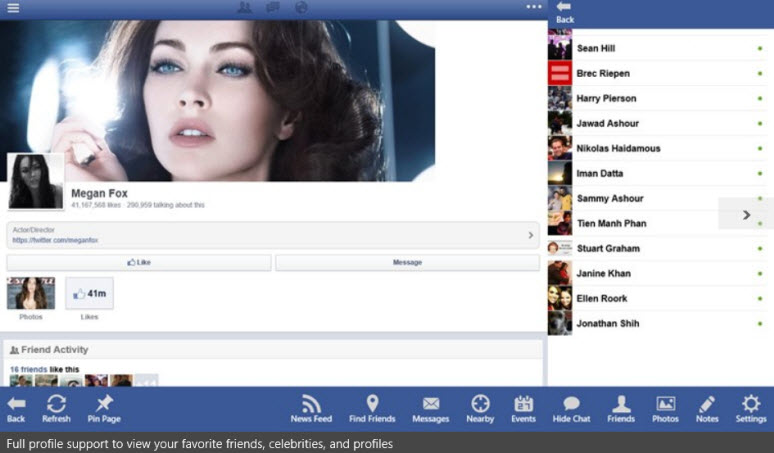Viewport: 774px width, 453px height.
Task: Open the twitter.com/meganfox link
Action: 55,240
